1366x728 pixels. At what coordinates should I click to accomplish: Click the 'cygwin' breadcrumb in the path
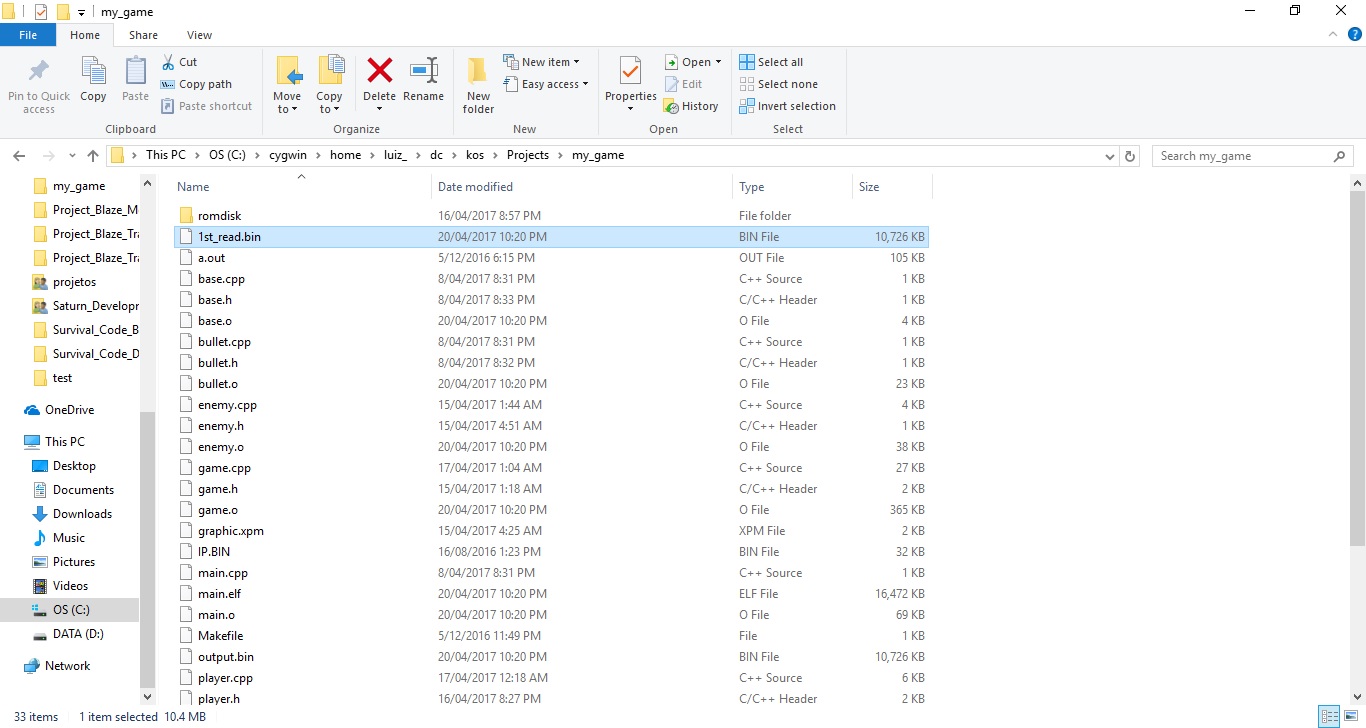[288, 155]
